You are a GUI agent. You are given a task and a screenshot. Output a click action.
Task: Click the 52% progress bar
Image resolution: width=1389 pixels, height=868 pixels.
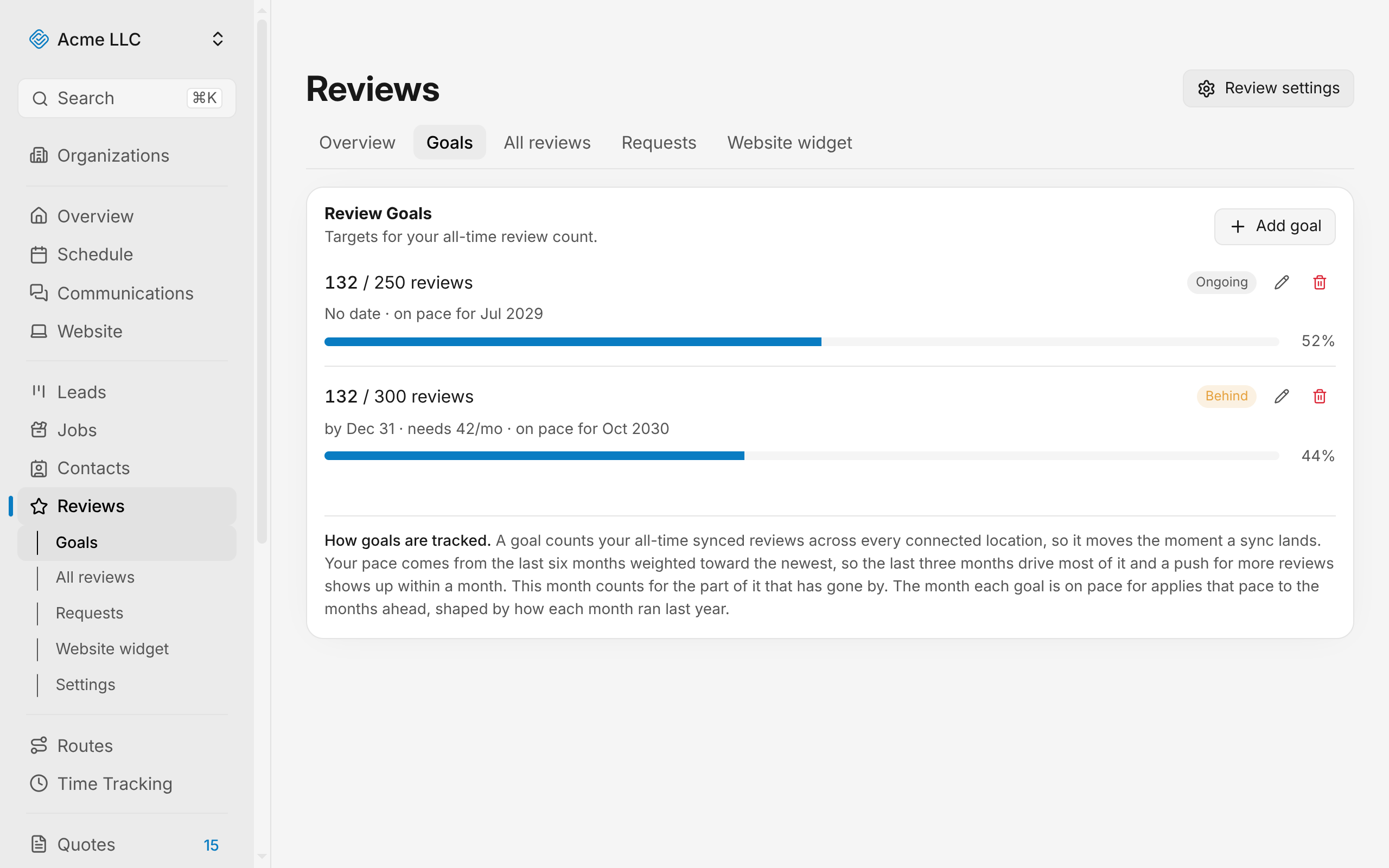point(801,342)
